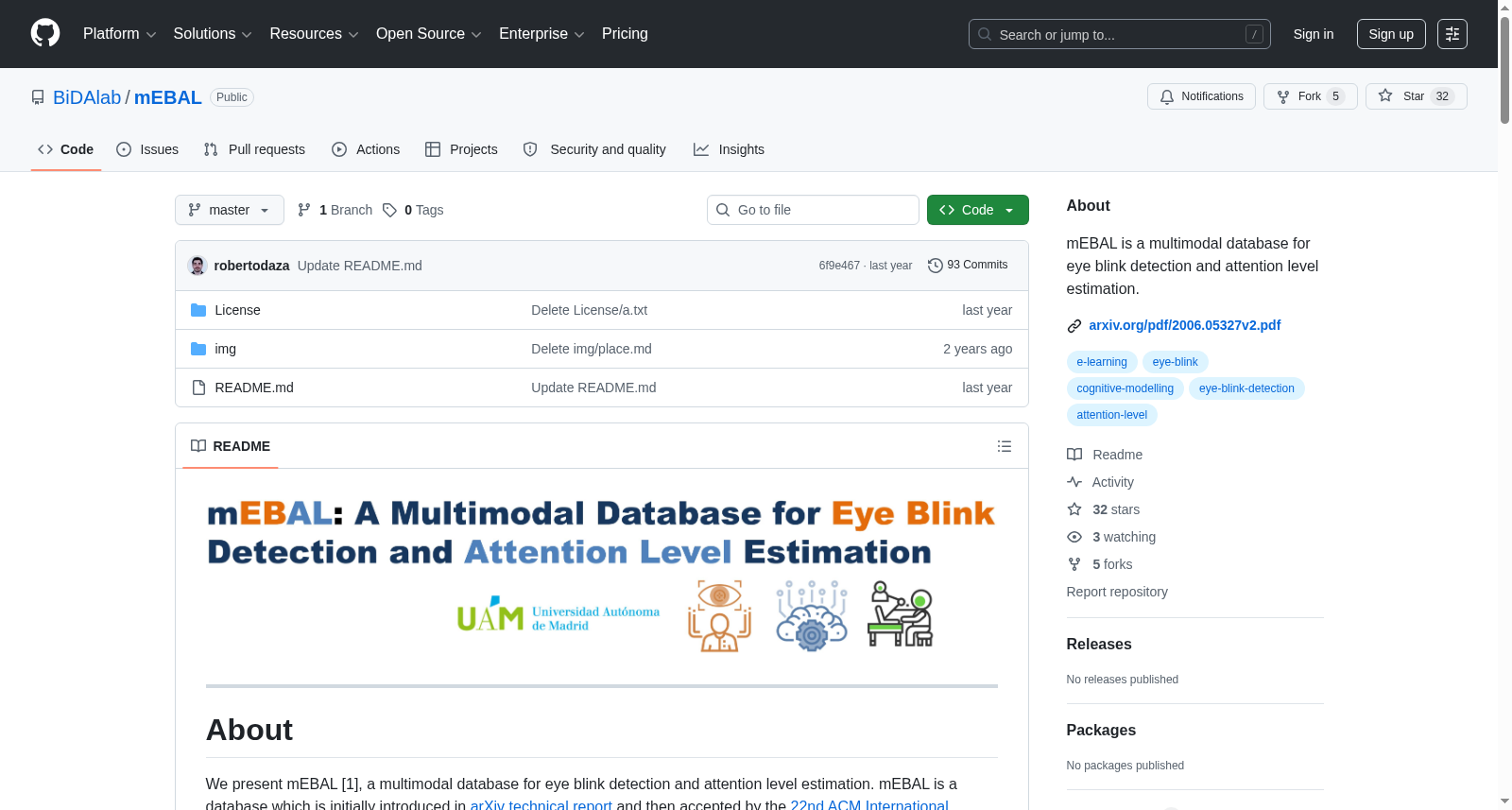Select the README tab heading

[231, 446]
